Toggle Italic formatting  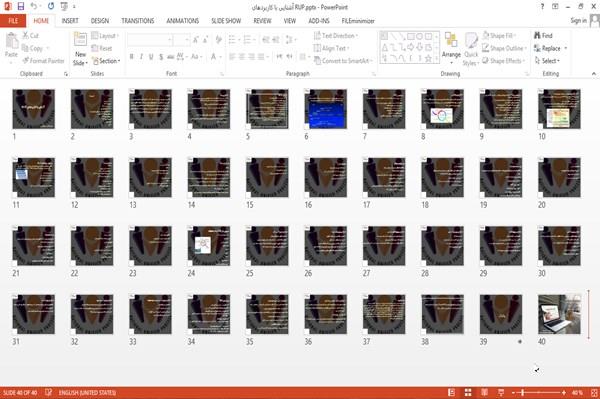(141, 57)
